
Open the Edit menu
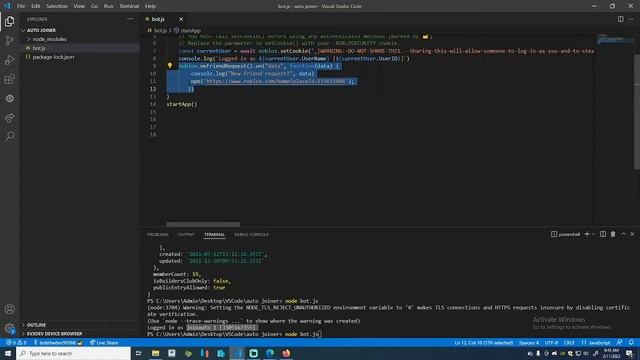36,6
